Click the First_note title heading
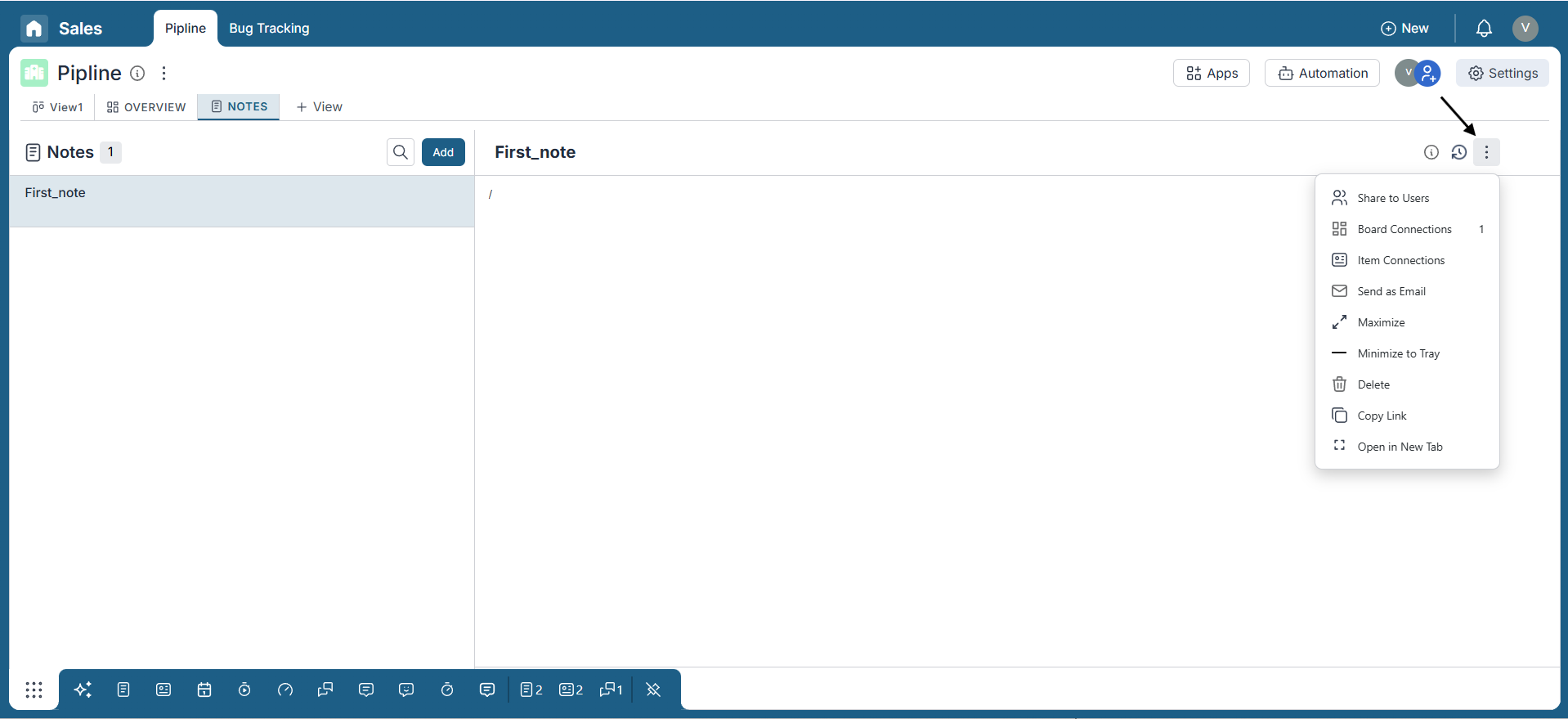 point(535,152)
